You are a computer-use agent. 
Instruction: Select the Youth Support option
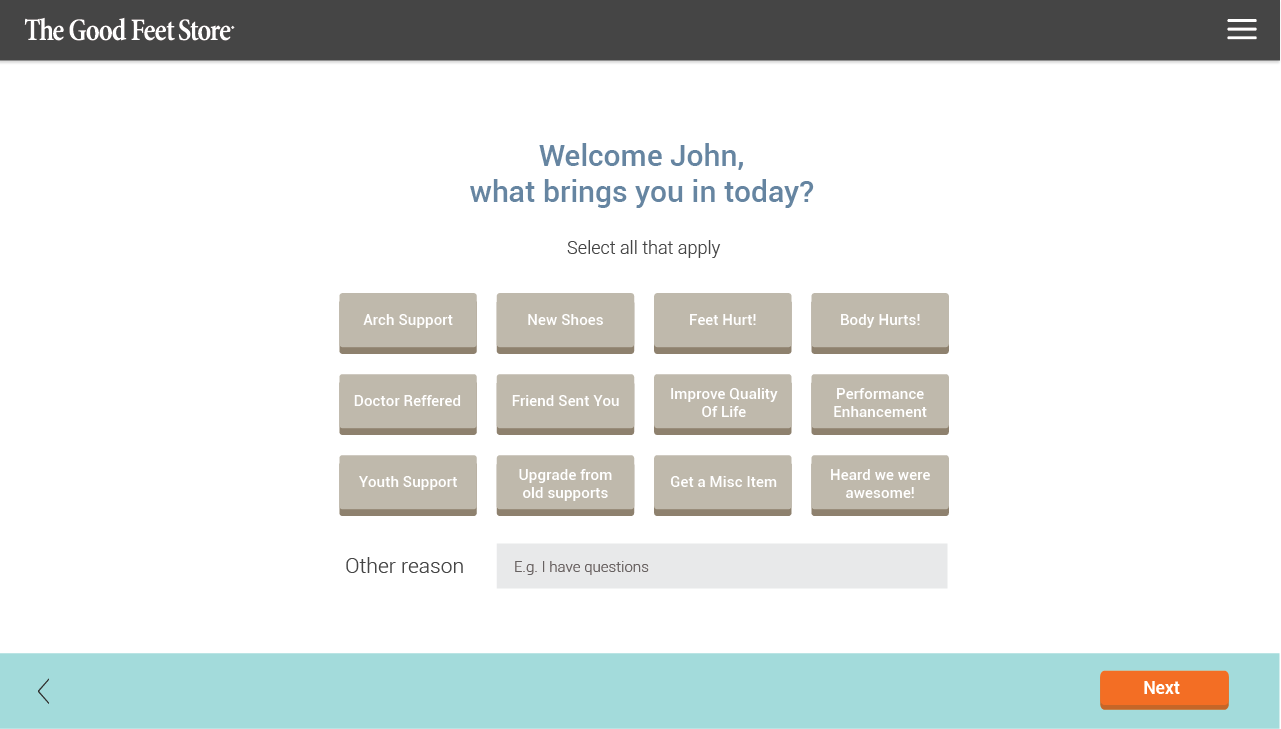[408, 483]
